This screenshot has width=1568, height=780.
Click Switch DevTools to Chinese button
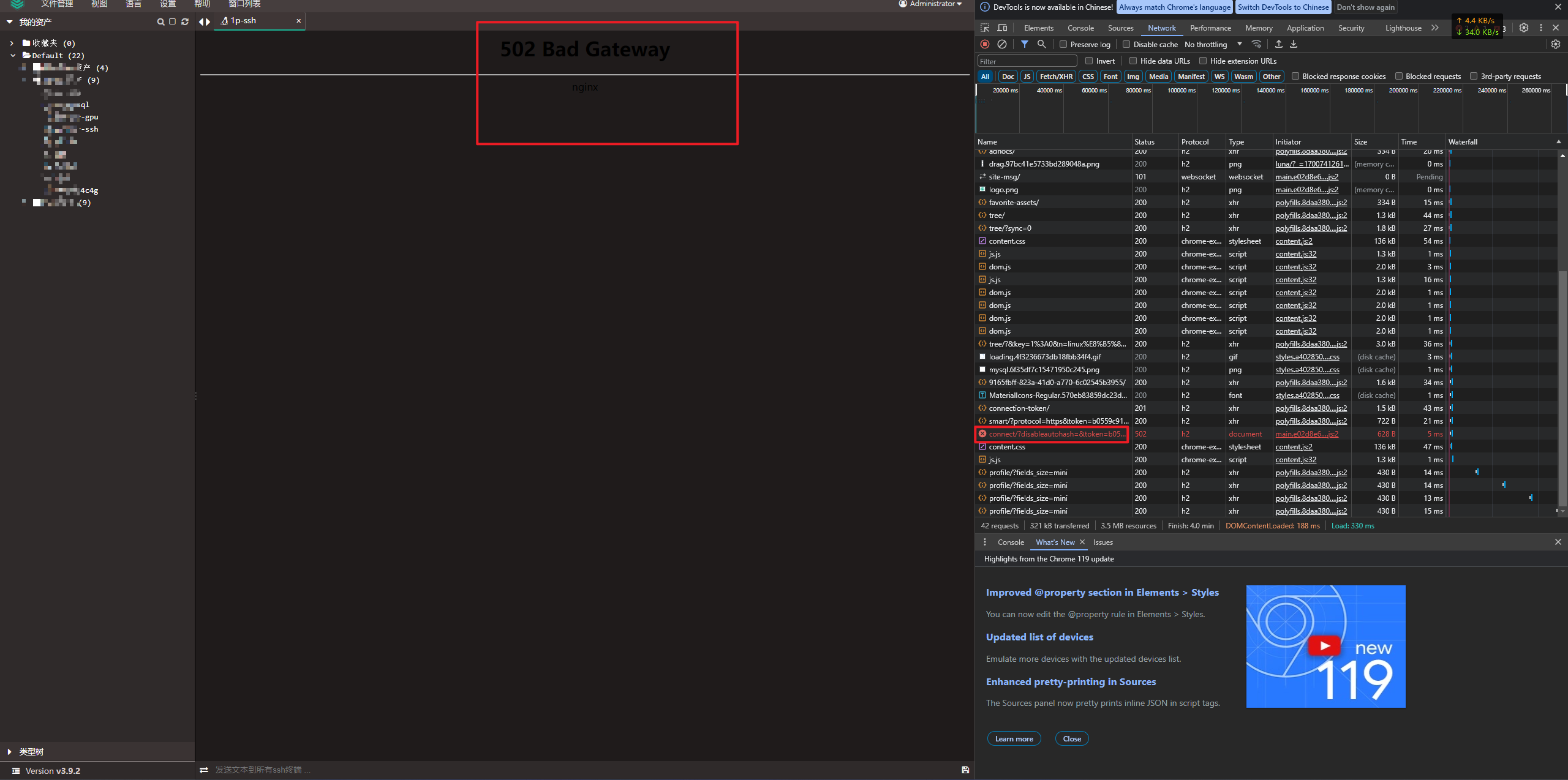1283,7
